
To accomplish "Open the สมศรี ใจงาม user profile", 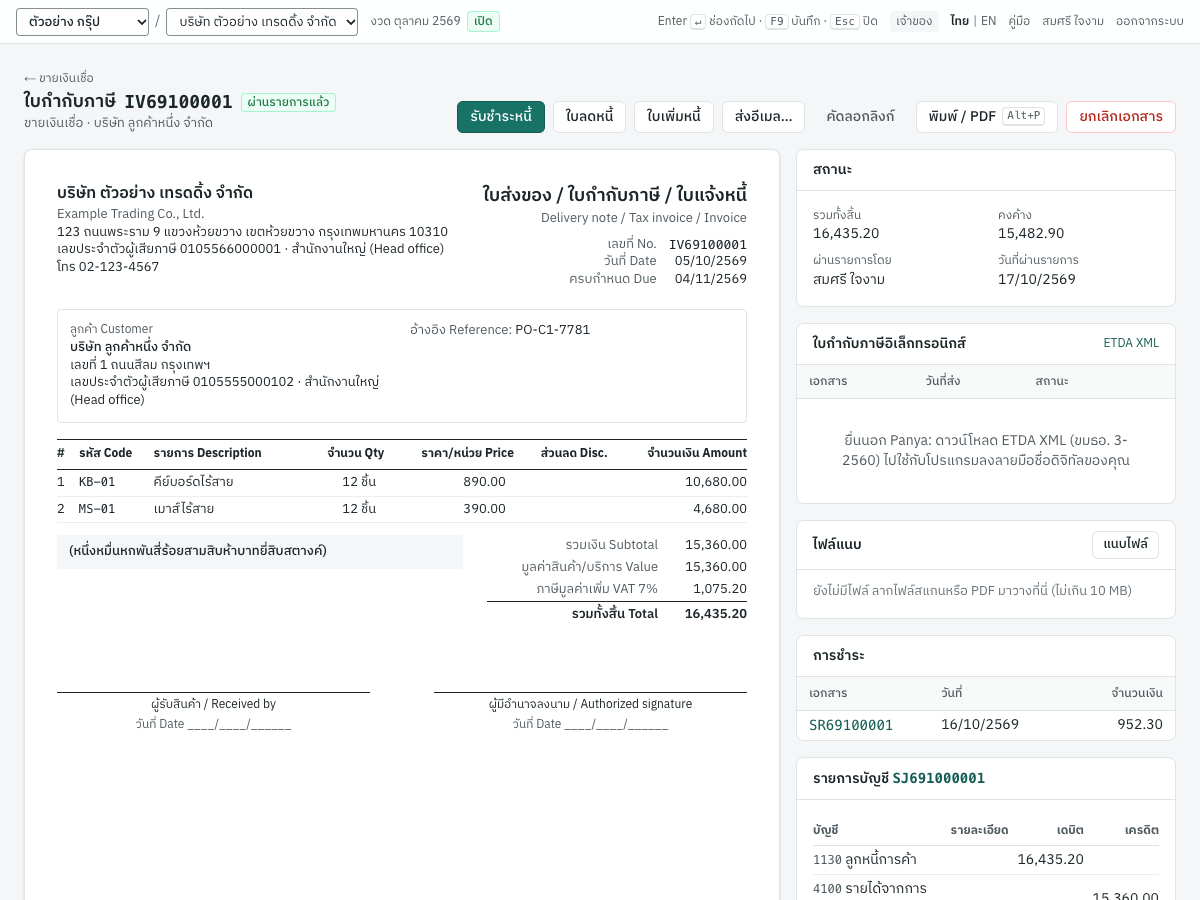I will [x=1073, y=21].
